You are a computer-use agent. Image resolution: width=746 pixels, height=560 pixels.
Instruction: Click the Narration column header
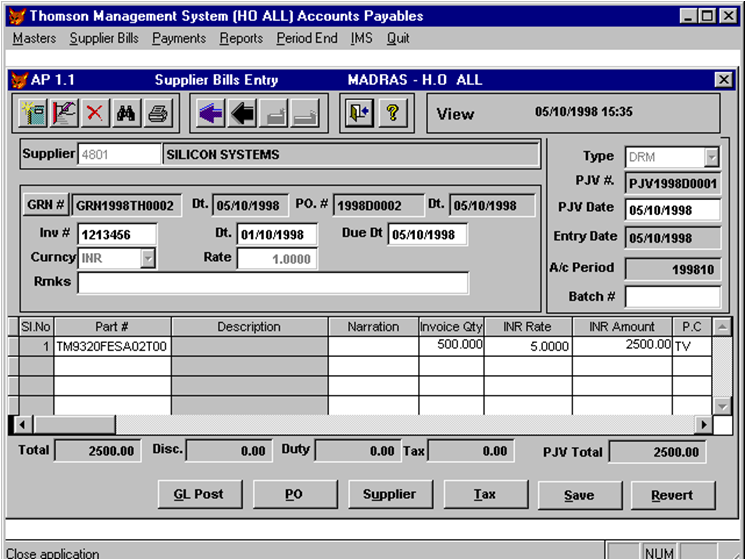point(373,327)
